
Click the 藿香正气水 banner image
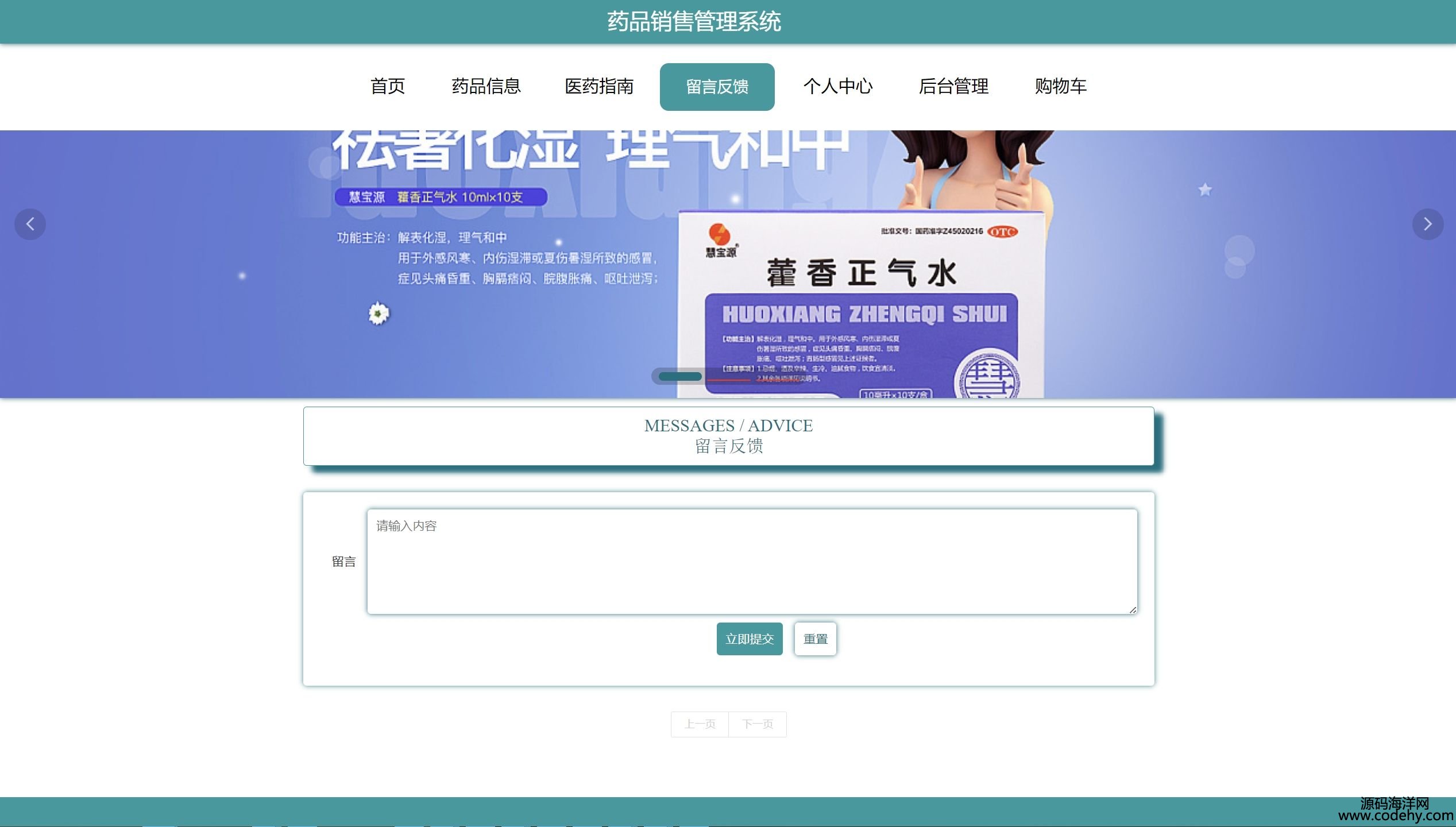728,264
